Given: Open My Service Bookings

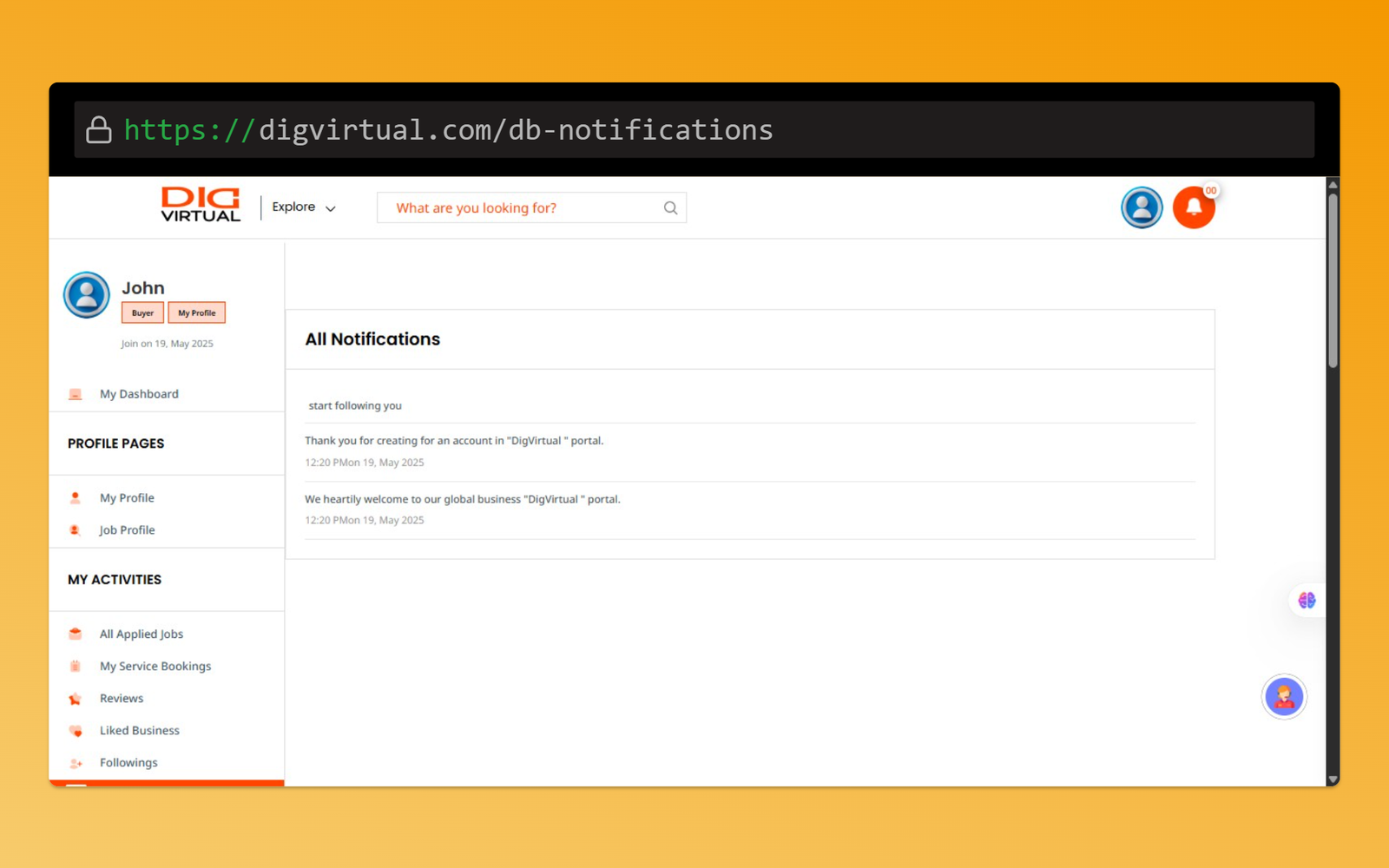Looking at the screenshot, I should click(x=155, y=667).
